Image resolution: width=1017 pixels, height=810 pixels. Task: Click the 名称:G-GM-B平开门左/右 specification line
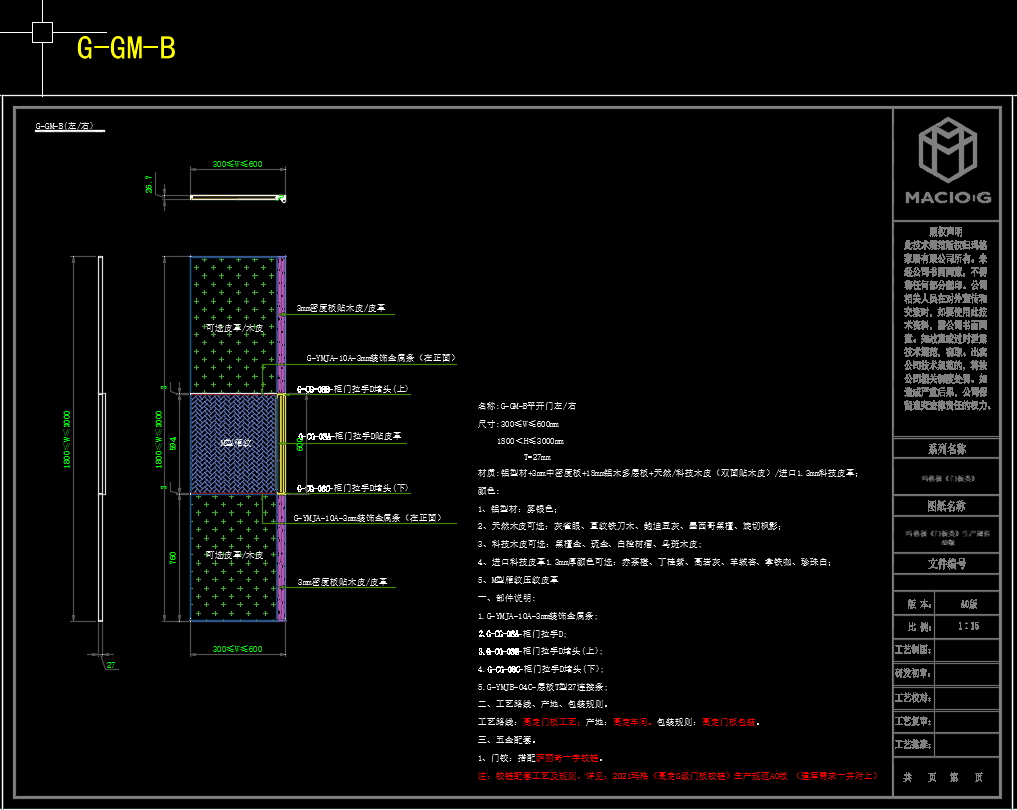526,406
